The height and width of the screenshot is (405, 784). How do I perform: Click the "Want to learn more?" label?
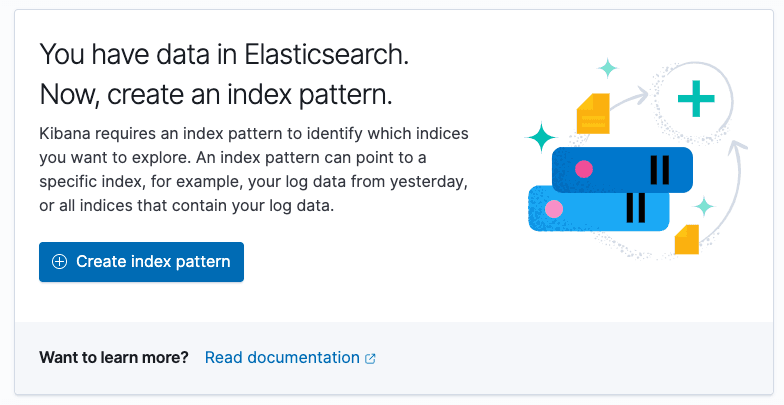tap(114, 357)
